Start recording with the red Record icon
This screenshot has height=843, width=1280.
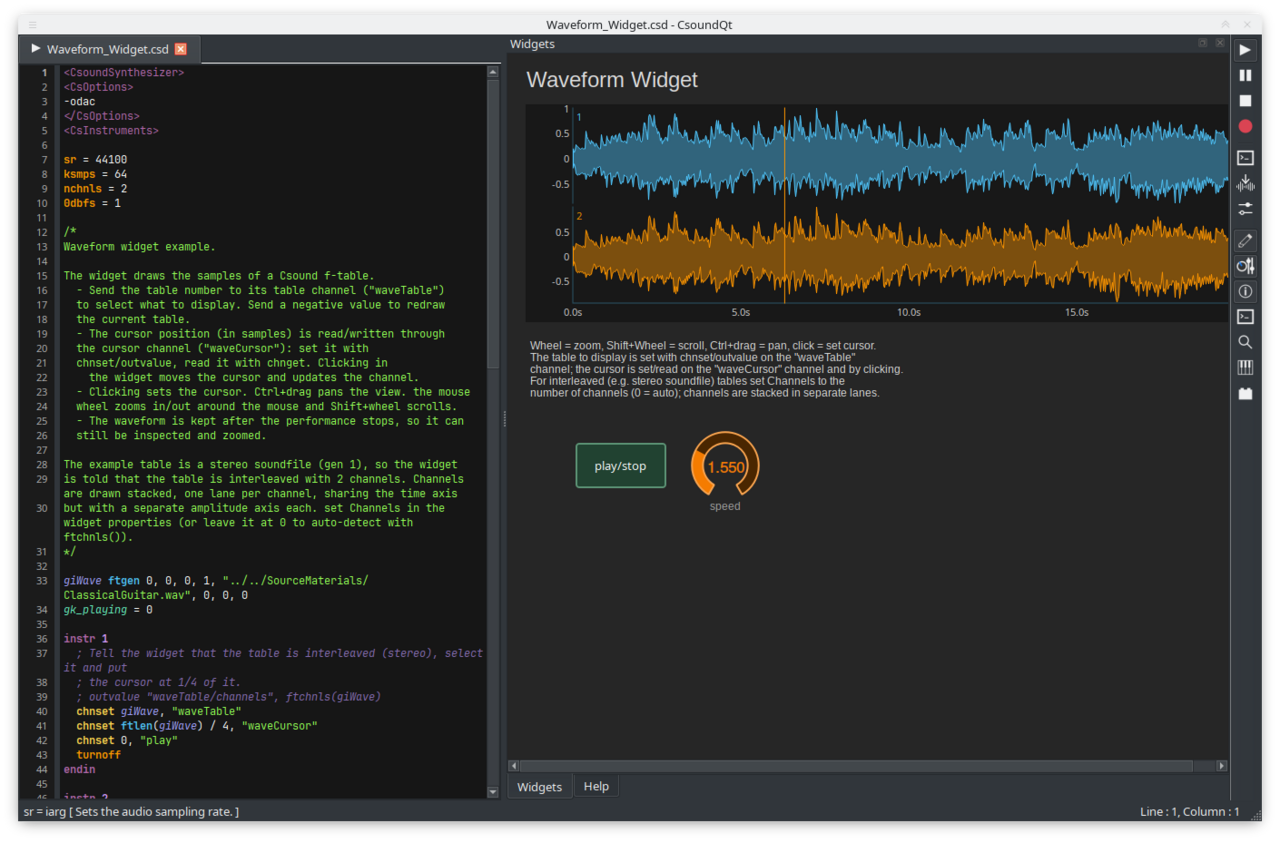(x=1245, y=126)
